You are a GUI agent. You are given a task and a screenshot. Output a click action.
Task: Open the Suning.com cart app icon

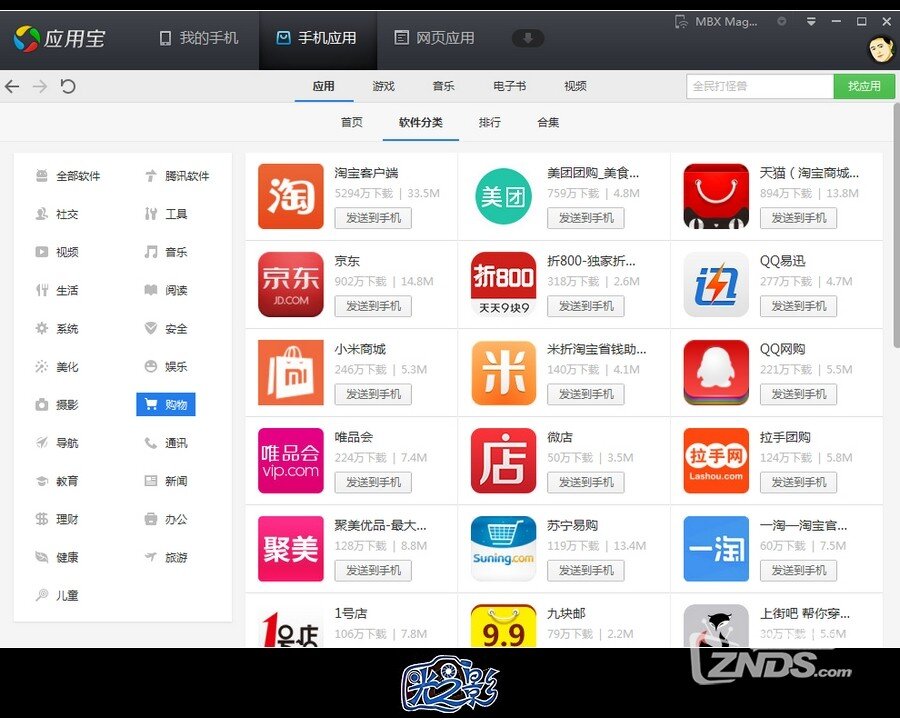tap(503, 549)
